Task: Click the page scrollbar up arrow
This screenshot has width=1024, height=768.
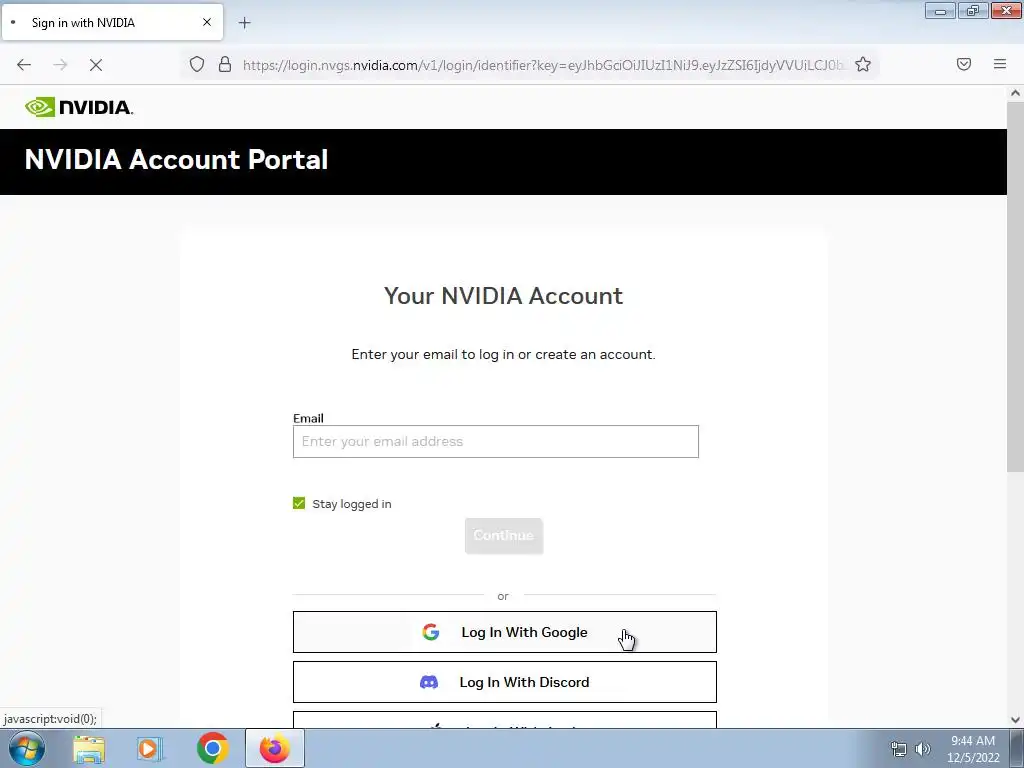Action: [1015, 93]
